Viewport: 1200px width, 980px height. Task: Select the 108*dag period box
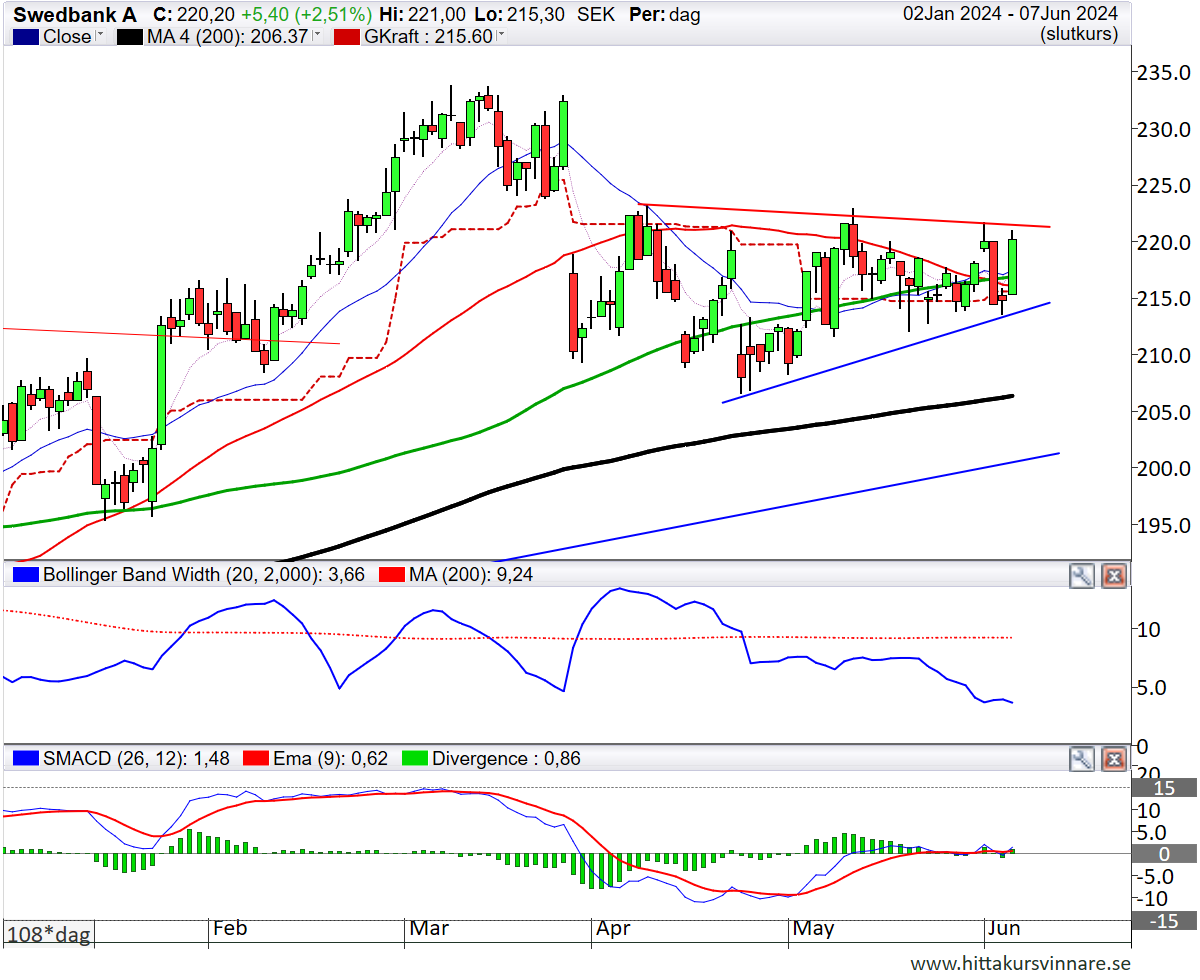click(49, 933)
